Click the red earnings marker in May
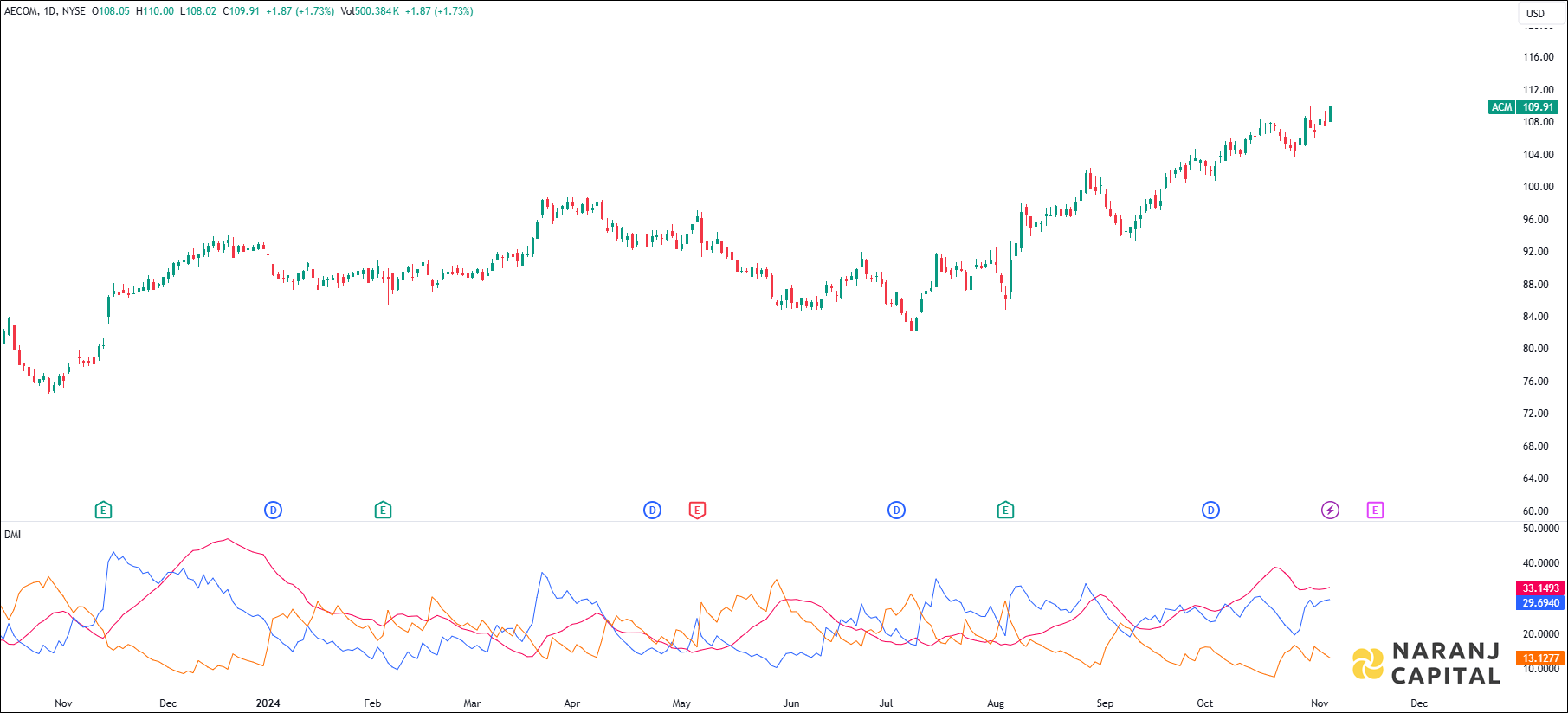 tap(697, 511)
